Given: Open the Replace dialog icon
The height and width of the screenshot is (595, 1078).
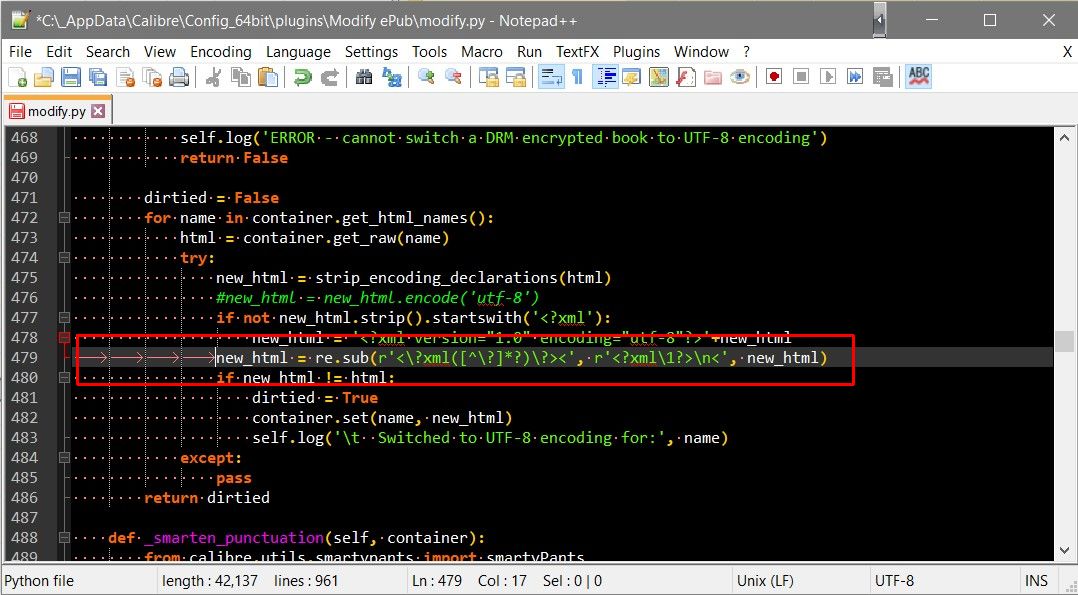Looking at the screenshot, I should pyautogui.click(x=391, y=77).
